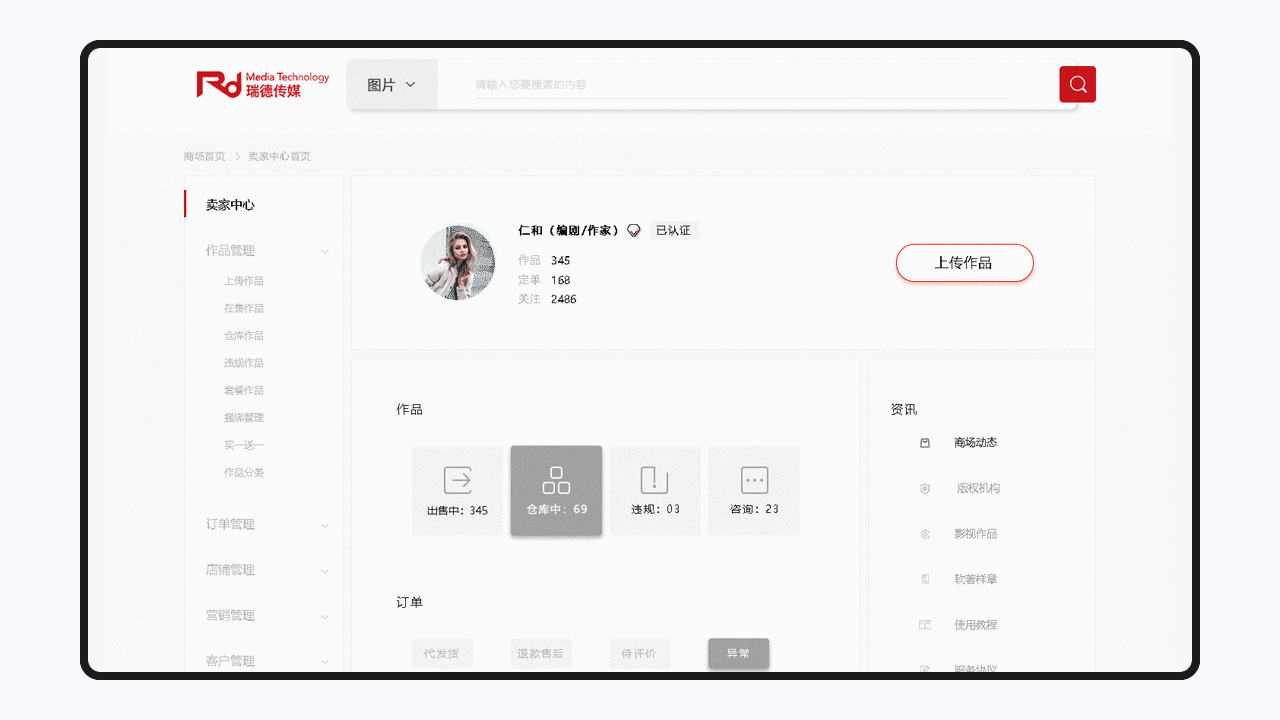Screen dimensions: 1280x720
Task: Click the 上传作品 outlined button
Action: pyautogui.click(x=964, y=263)
